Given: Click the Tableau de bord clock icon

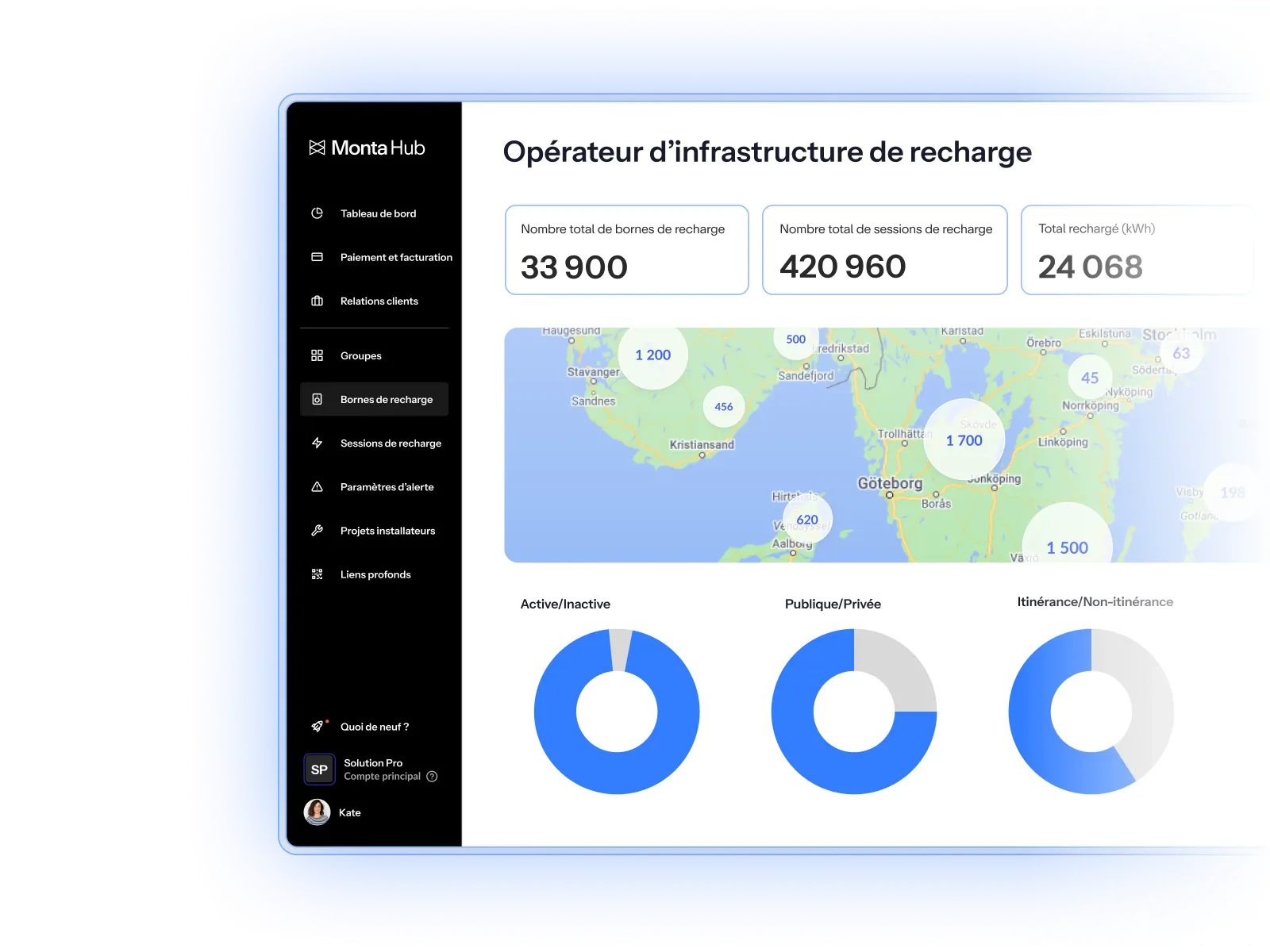Looking at the screenshot, I should 317,213.
